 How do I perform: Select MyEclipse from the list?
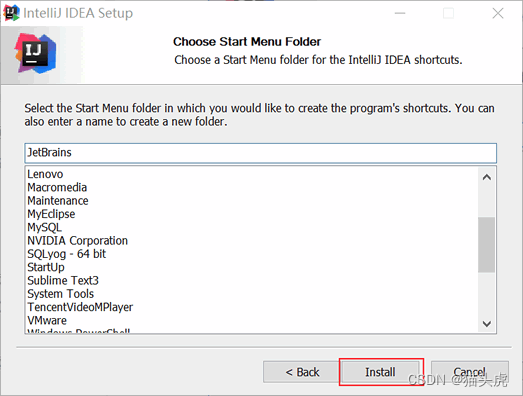tap(51, 214)
